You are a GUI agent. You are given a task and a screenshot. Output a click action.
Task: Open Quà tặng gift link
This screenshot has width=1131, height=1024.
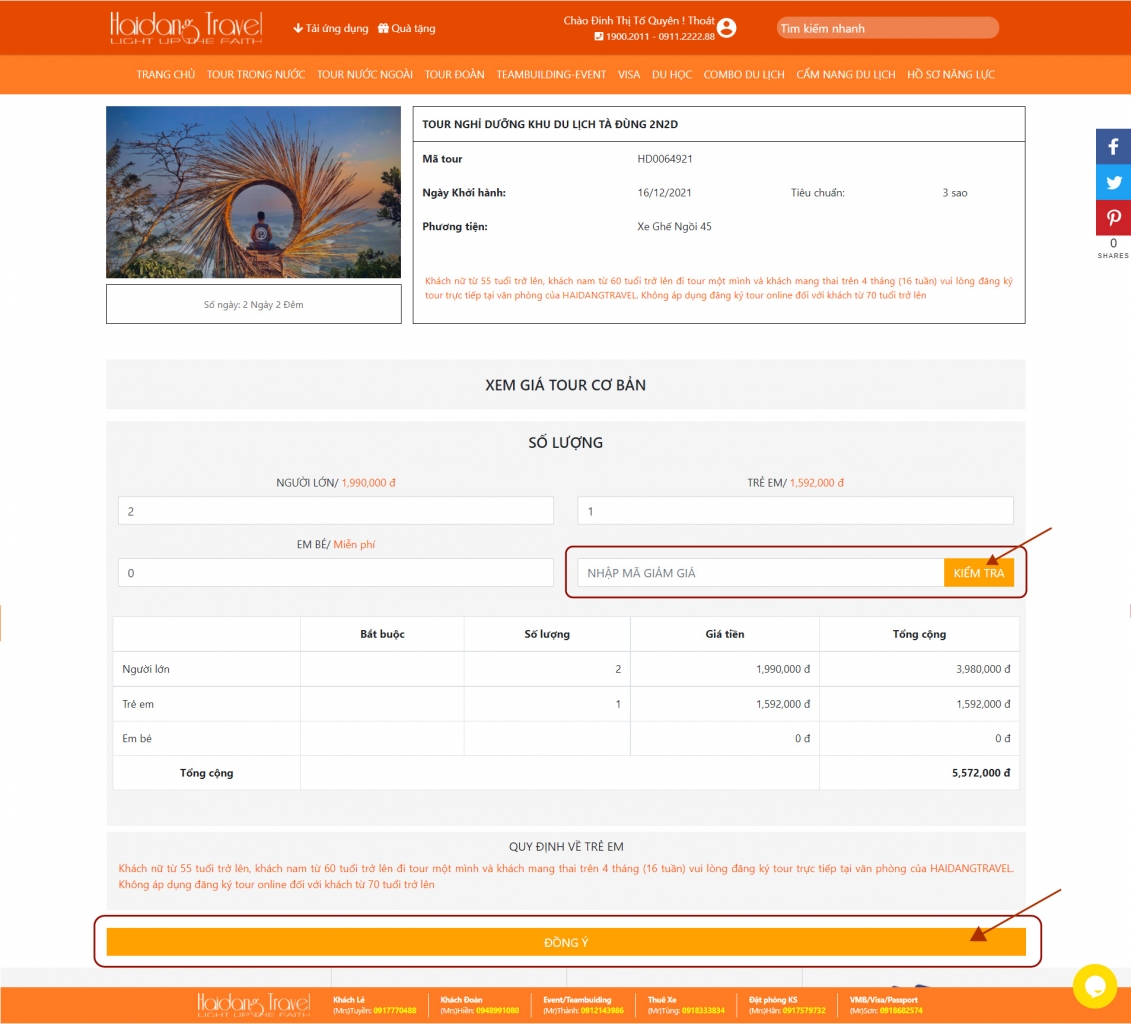[407, 28]
